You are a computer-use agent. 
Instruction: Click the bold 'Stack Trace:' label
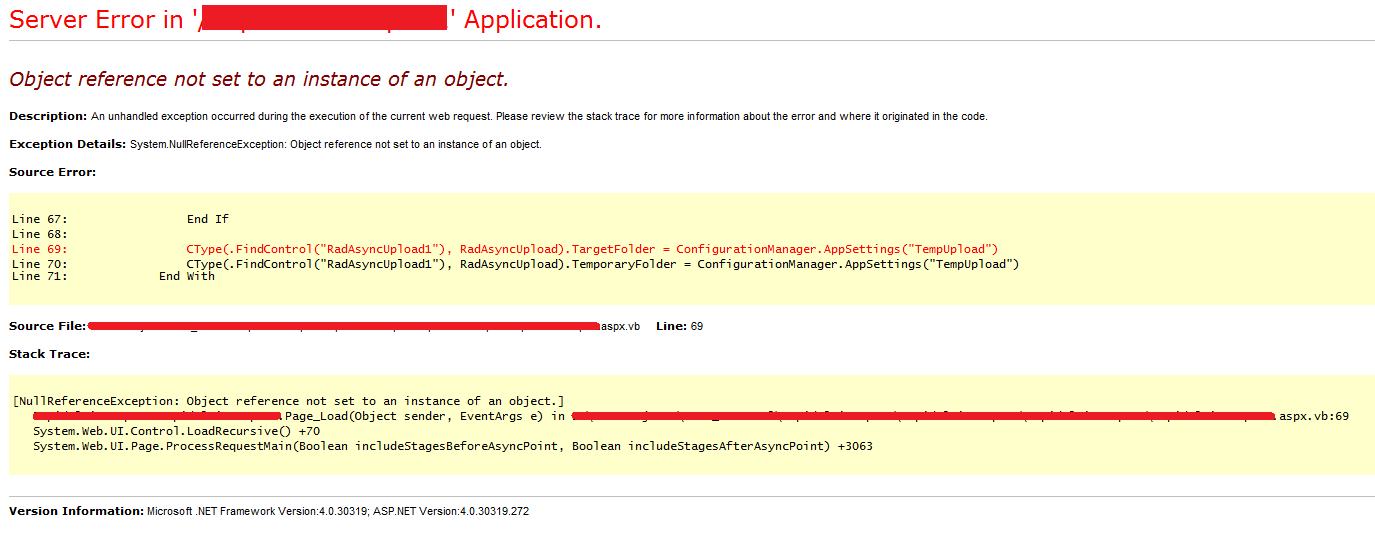tap(49, 354)
